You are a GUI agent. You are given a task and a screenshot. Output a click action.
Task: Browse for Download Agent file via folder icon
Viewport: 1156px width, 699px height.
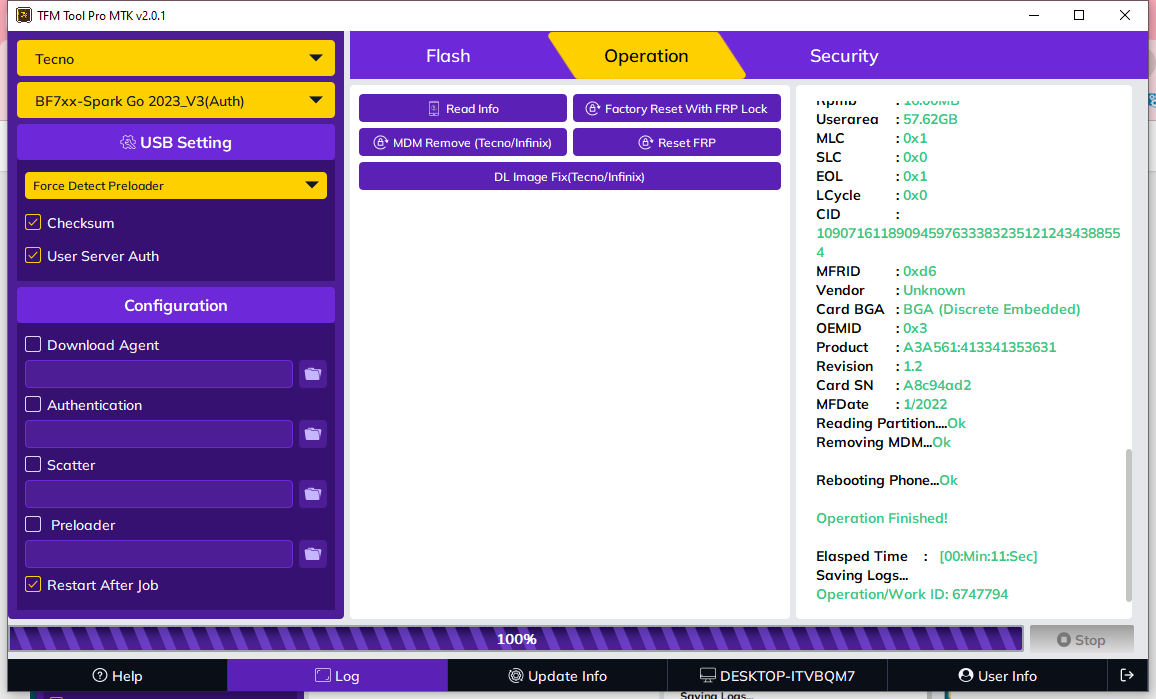(313, 374)
